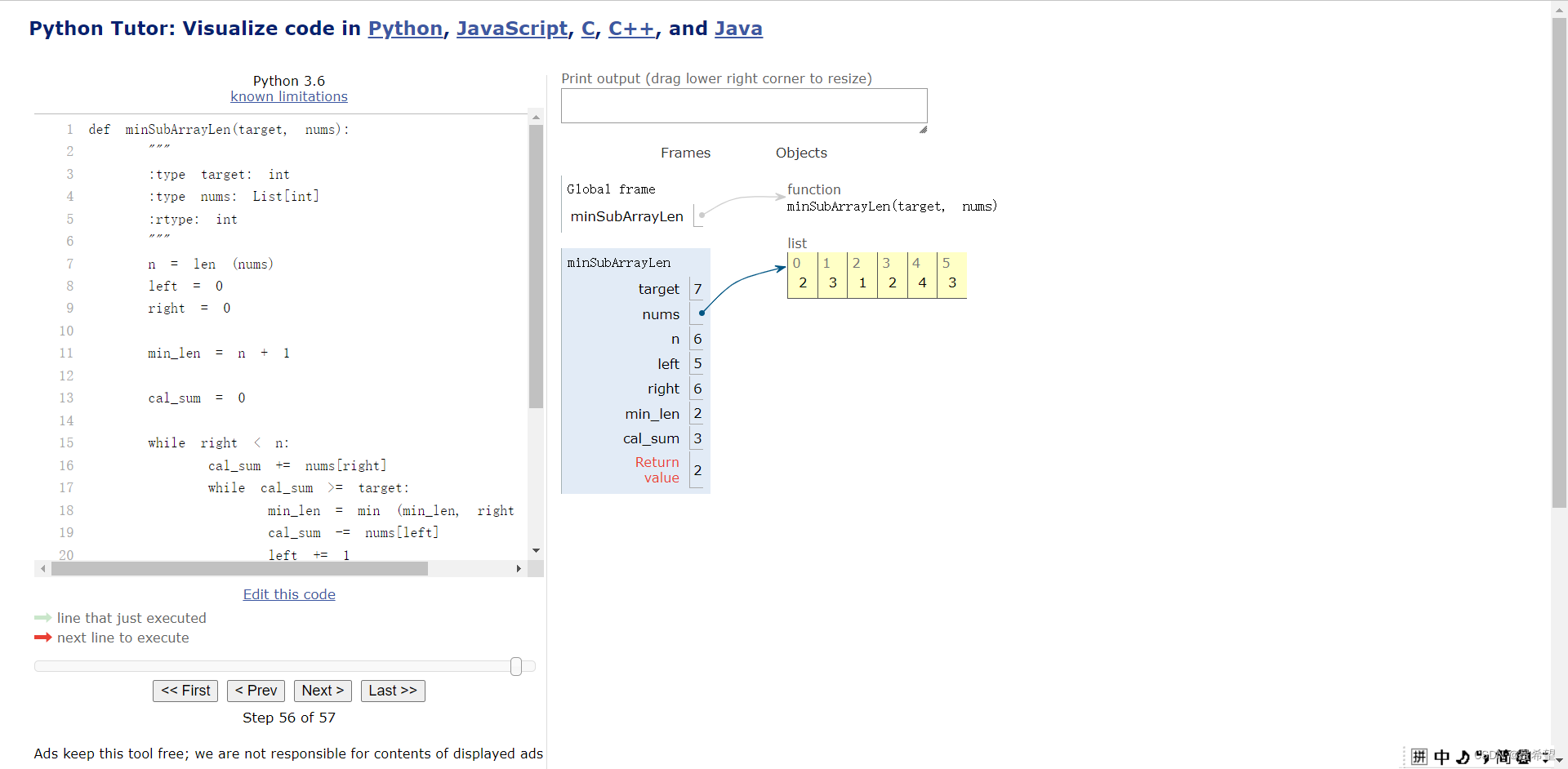The height and width of the screenshot is (769, 1568).
Task: Click list element at index 2
Action: pyautogui.click(x=862, y=275)
